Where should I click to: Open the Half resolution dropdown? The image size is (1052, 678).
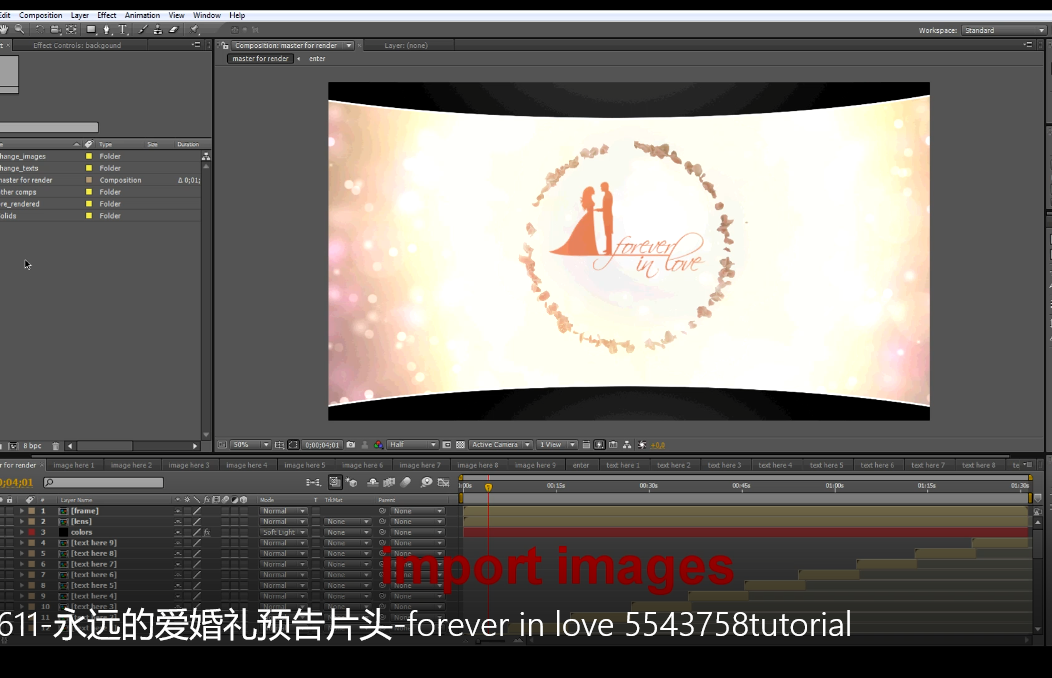point(412,445)
